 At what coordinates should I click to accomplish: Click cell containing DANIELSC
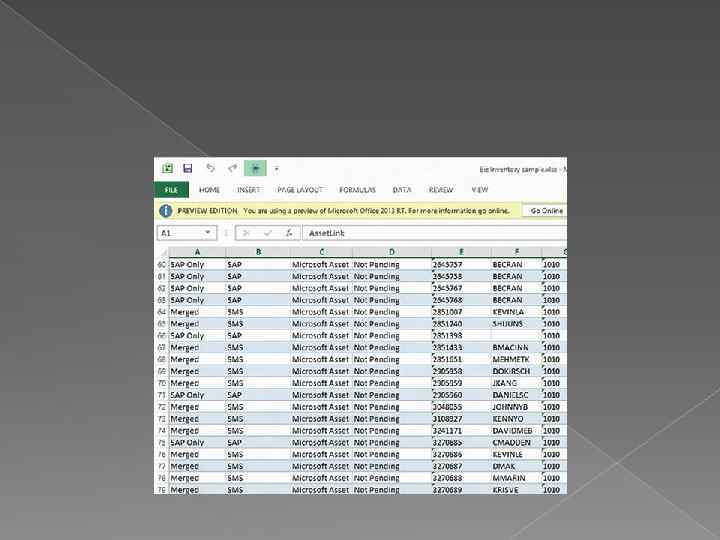pos(517,395)
